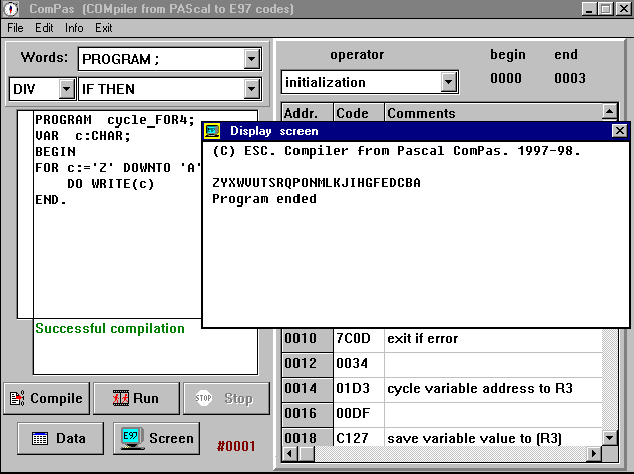
Task: Click the Display screen title bar
Action: 415,131
